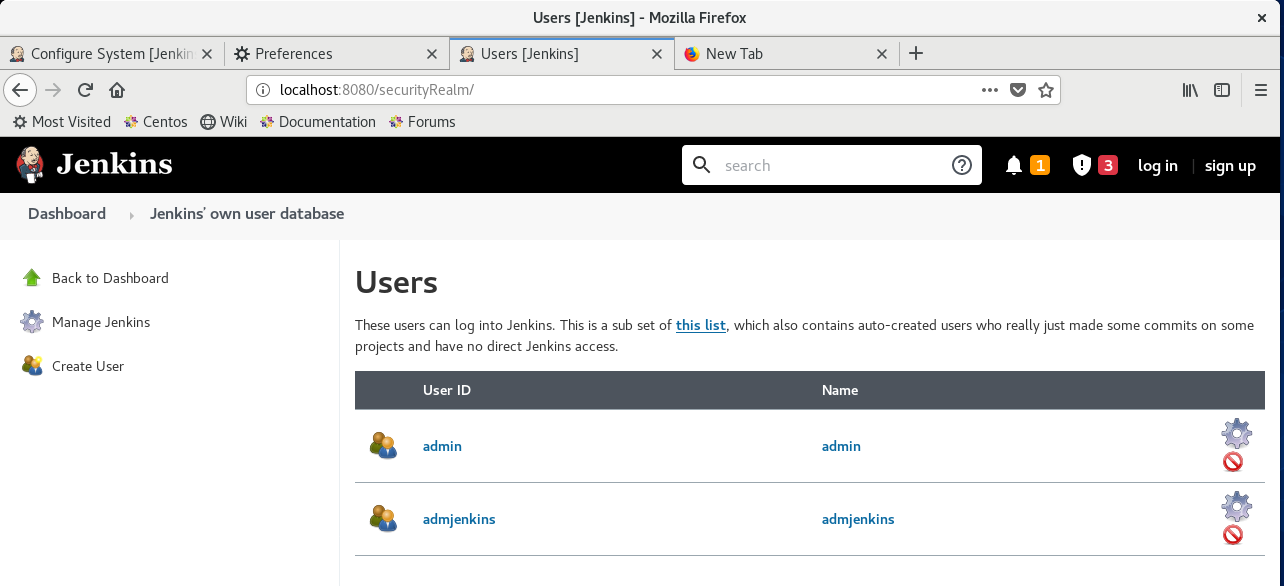Open Create User sidebar link
This screenshot has width=1284, height=586.
point(88,366)
